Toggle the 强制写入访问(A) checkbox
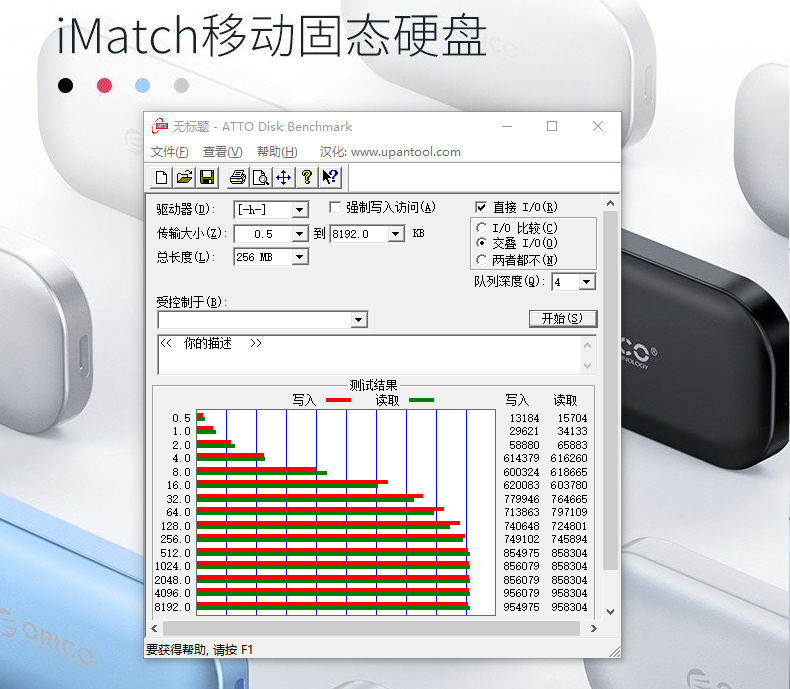Screen dimensions: 790x689 (335, 207)
